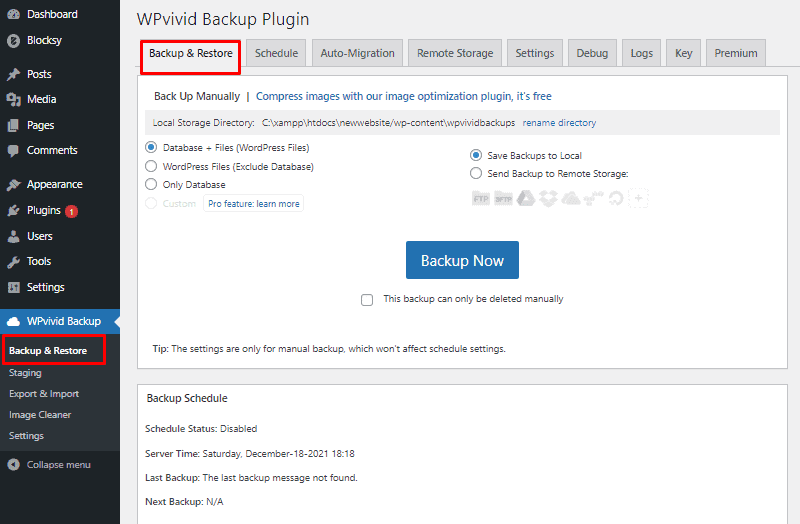Click the Appearance menu label
This screenshot has height=524, width=800.
pyautogui.click(x=55, y=184)
